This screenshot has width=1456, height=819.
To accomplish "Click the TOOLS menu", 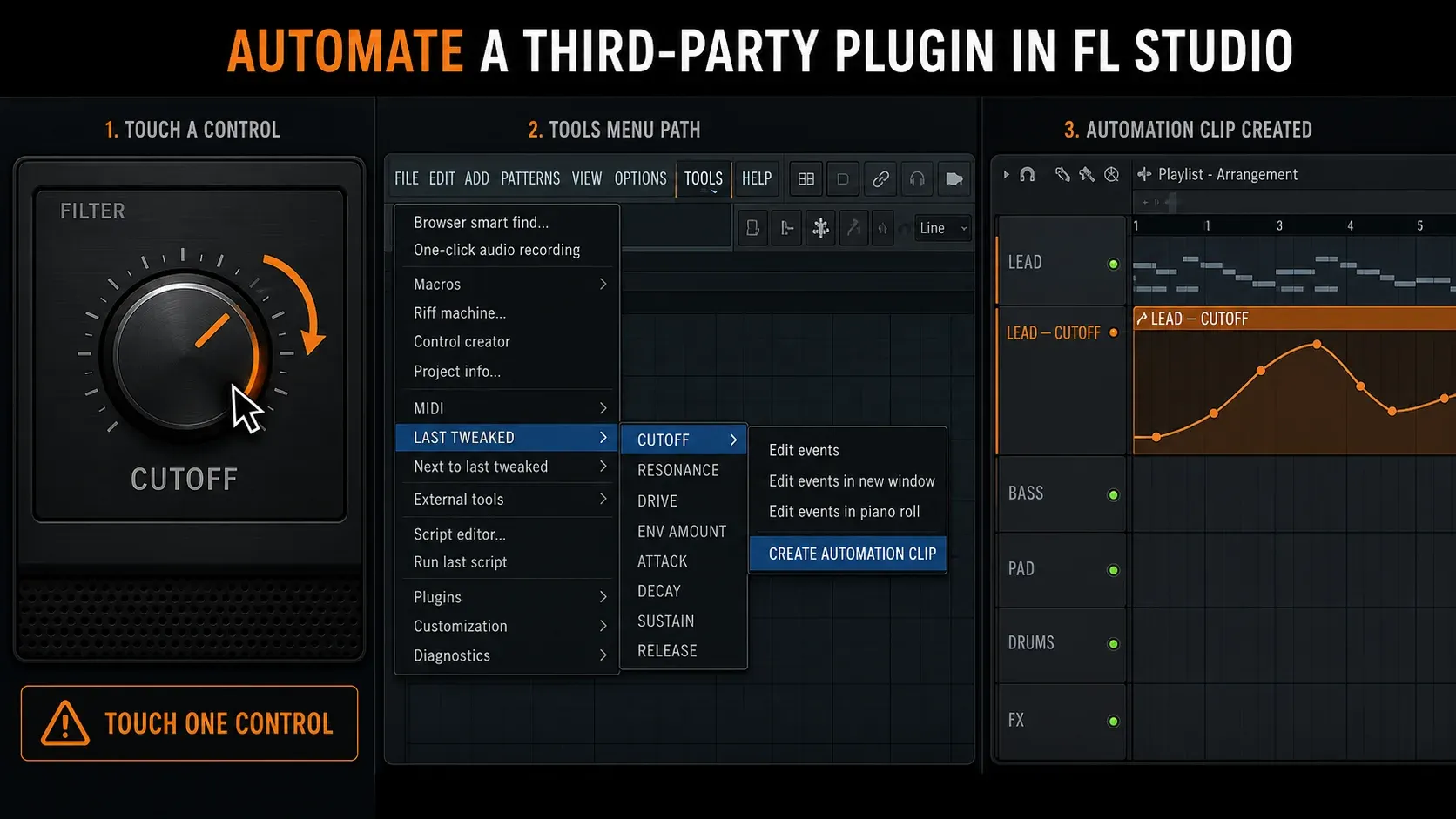I will click(x=704, y=178).
